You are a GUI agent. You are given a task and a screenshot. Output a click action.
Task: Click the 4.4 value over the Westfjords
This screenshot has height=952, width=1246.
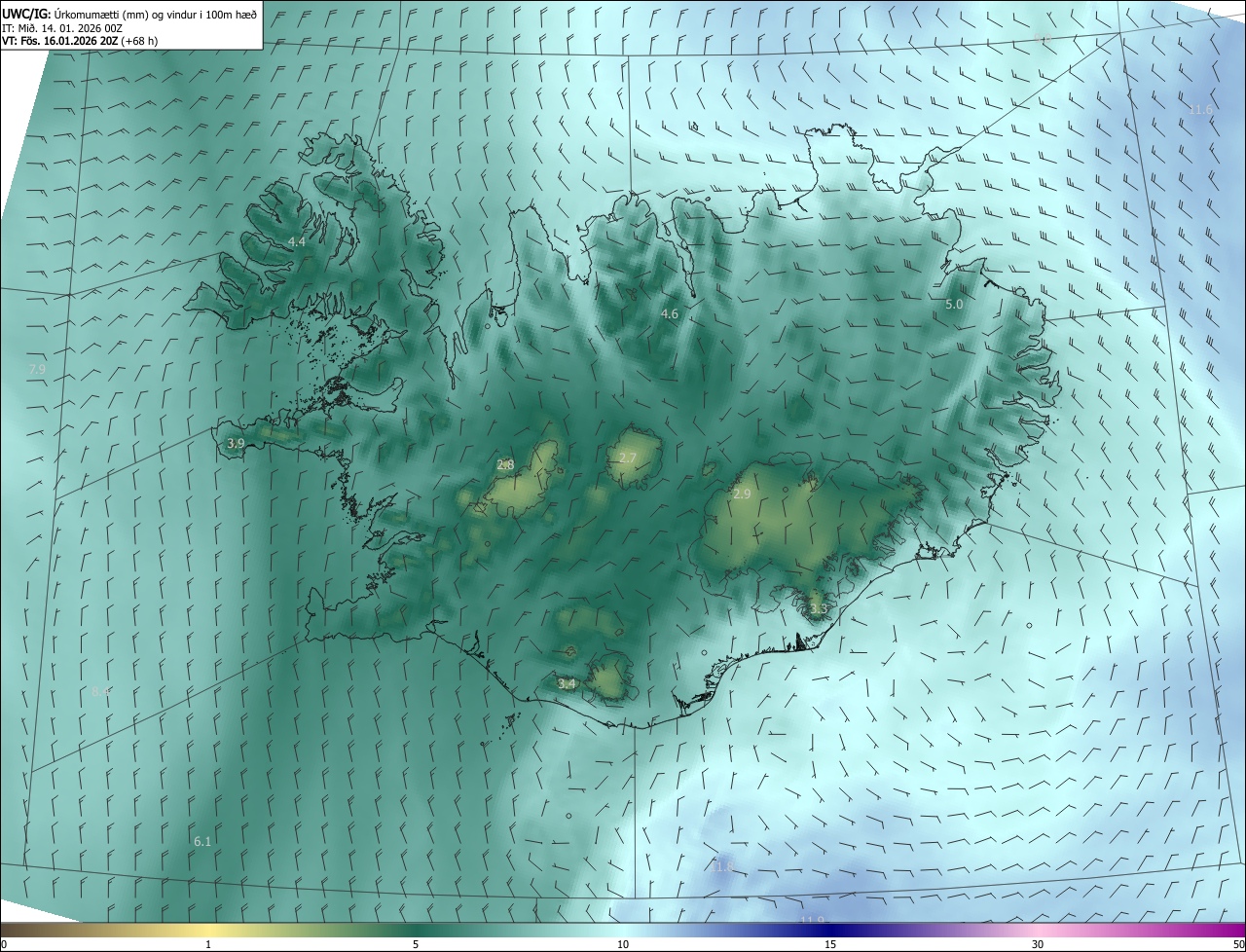click(x=297, y=241)
